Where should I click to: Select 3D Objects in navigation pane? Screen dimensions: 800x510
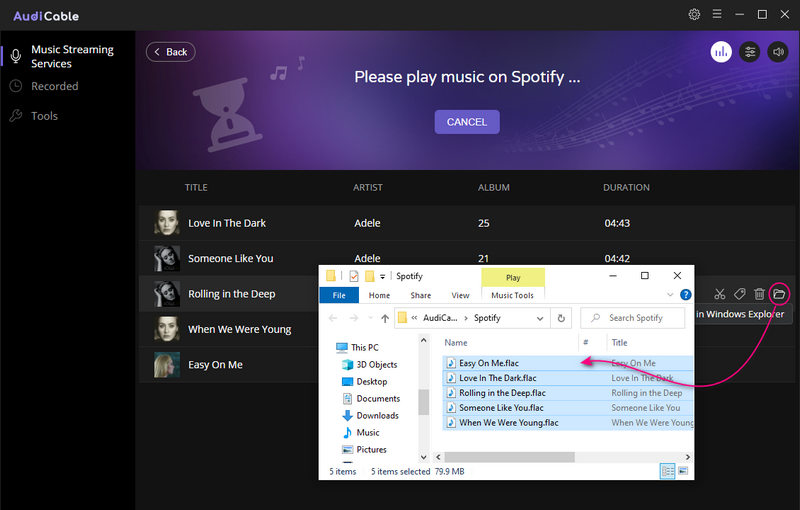point(377,365)
